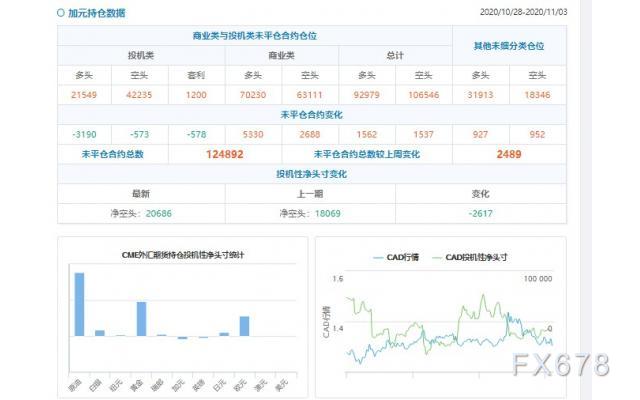The width and height of the screenshot is (640, 400).
Task: Click the 多头 header under 总计
Action: [x=367, y=75]
